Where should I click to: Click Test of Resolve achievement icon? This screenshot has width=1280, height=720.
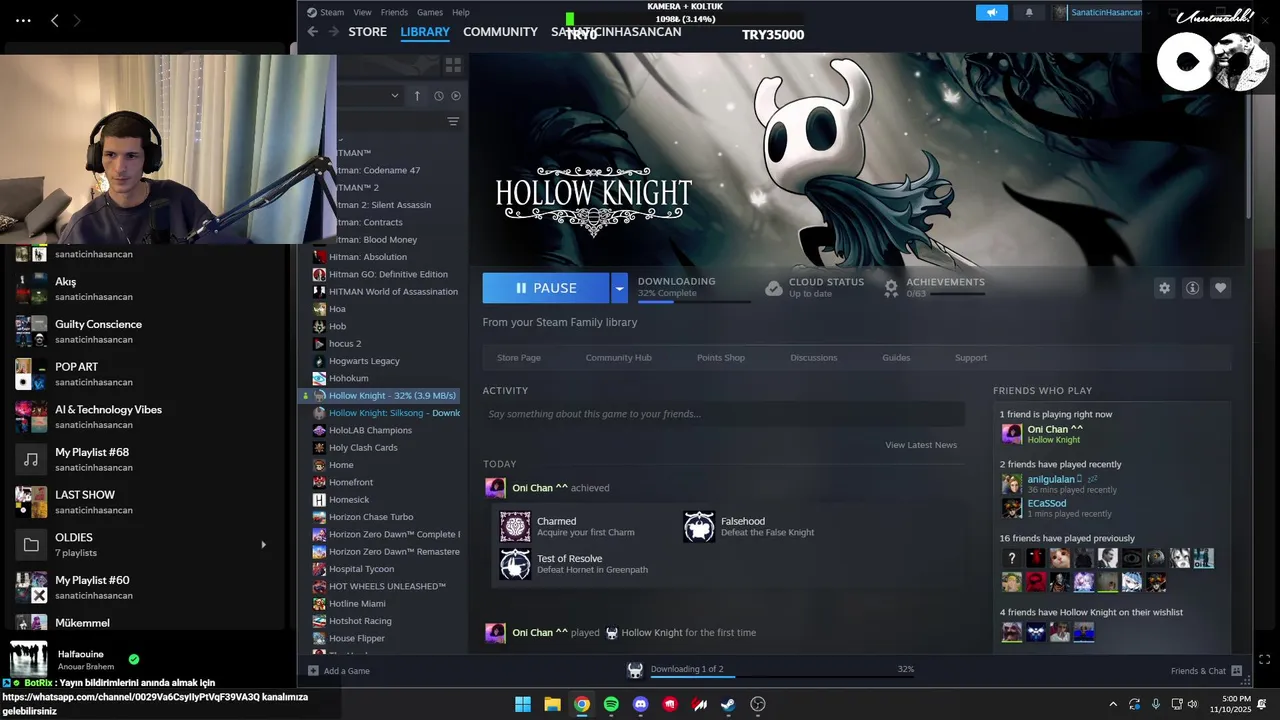click(x=515, y=564)
